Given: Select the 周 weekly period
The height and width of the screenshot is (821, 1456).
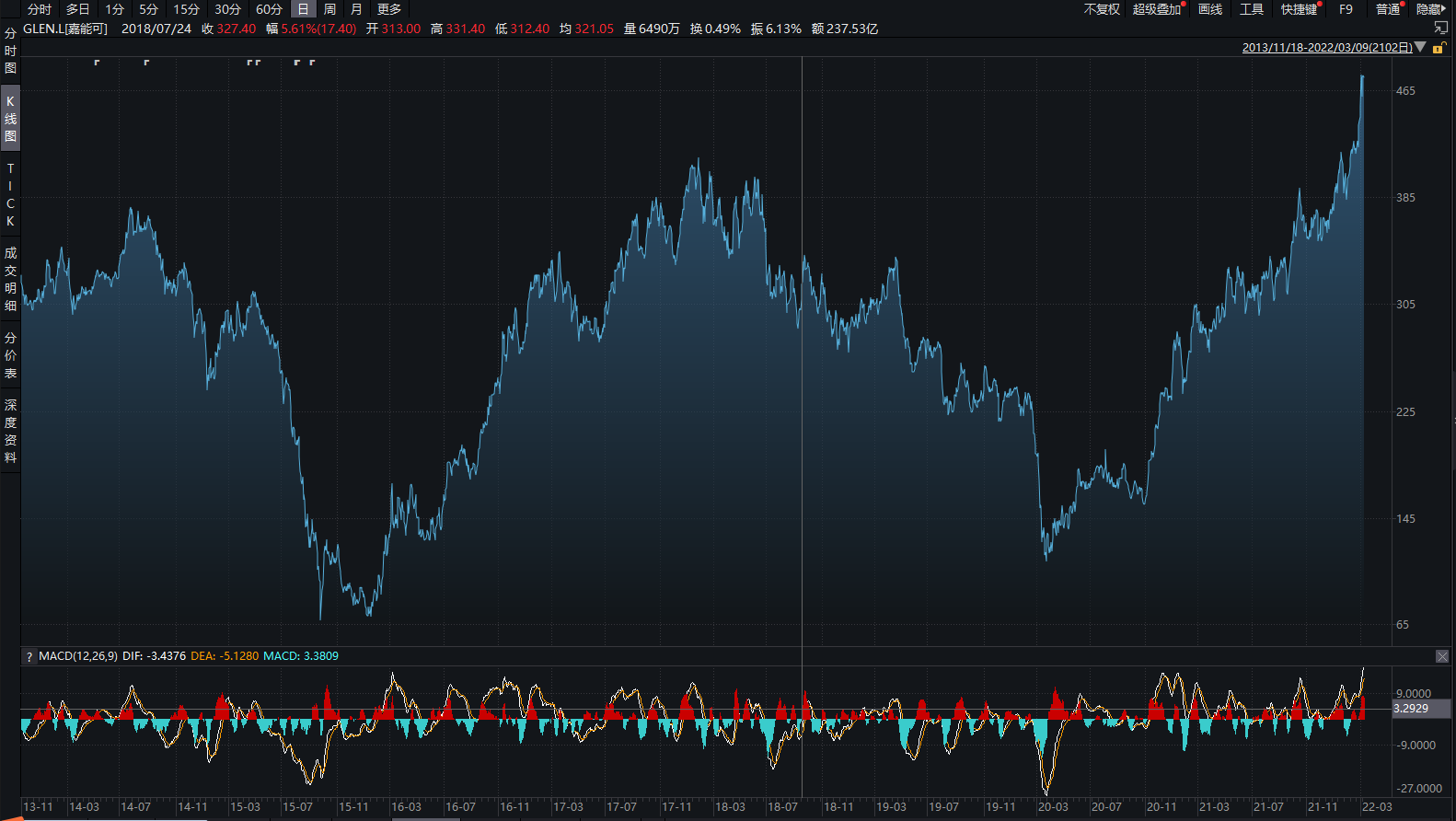Looking at the screenshot, I should tap(329, 9).
